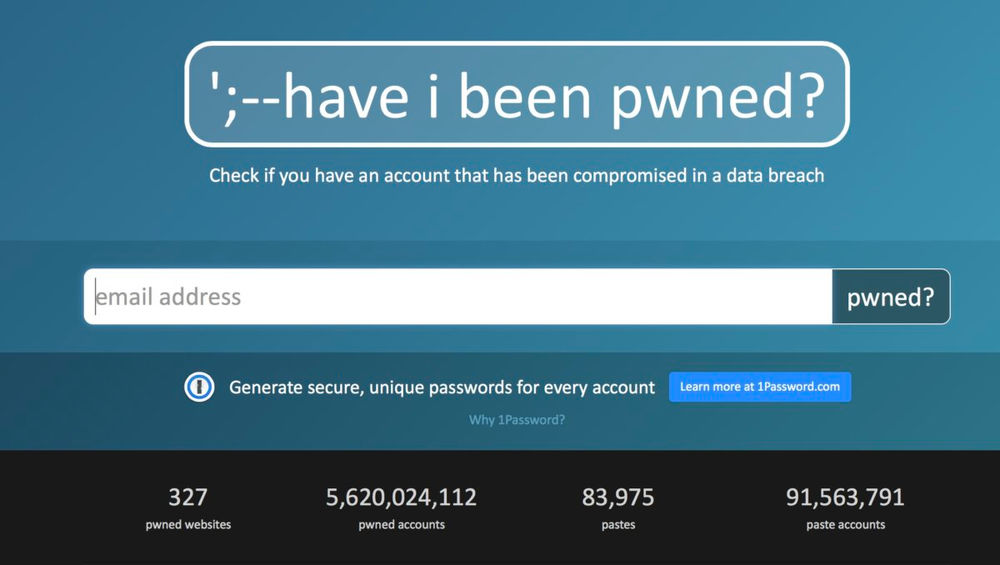Select the 327 pwned websites count
Image resolution: width=1000 pixels, height=565 pixels.
pos(188,497)
